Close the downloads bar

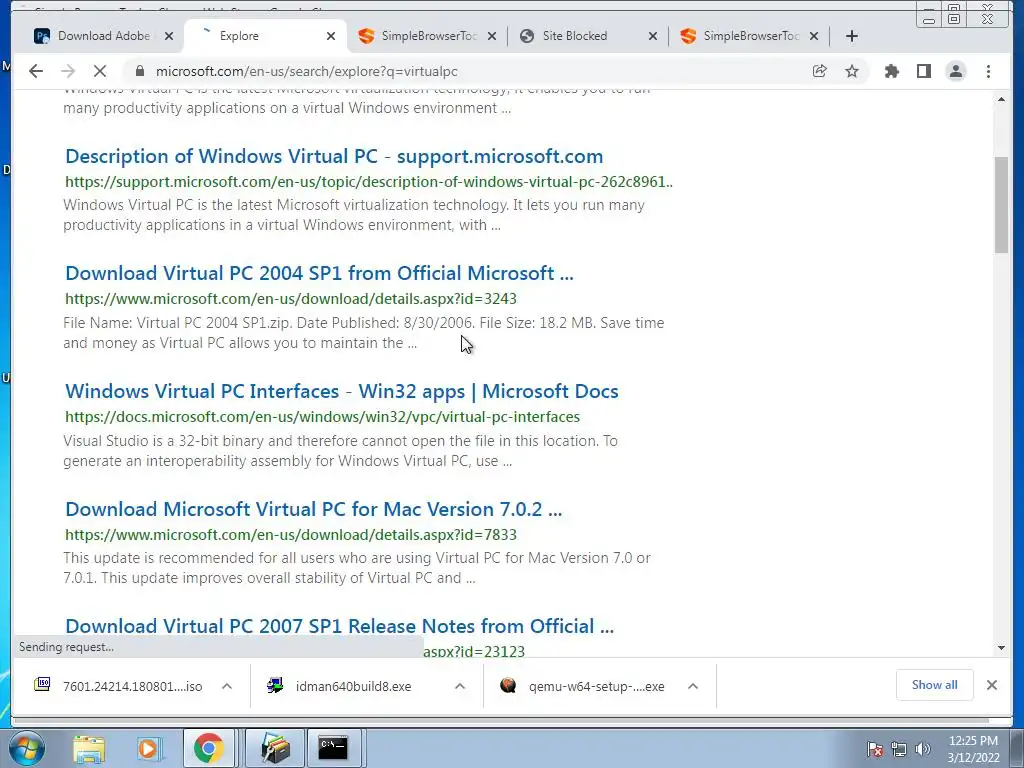click(992, 685)
